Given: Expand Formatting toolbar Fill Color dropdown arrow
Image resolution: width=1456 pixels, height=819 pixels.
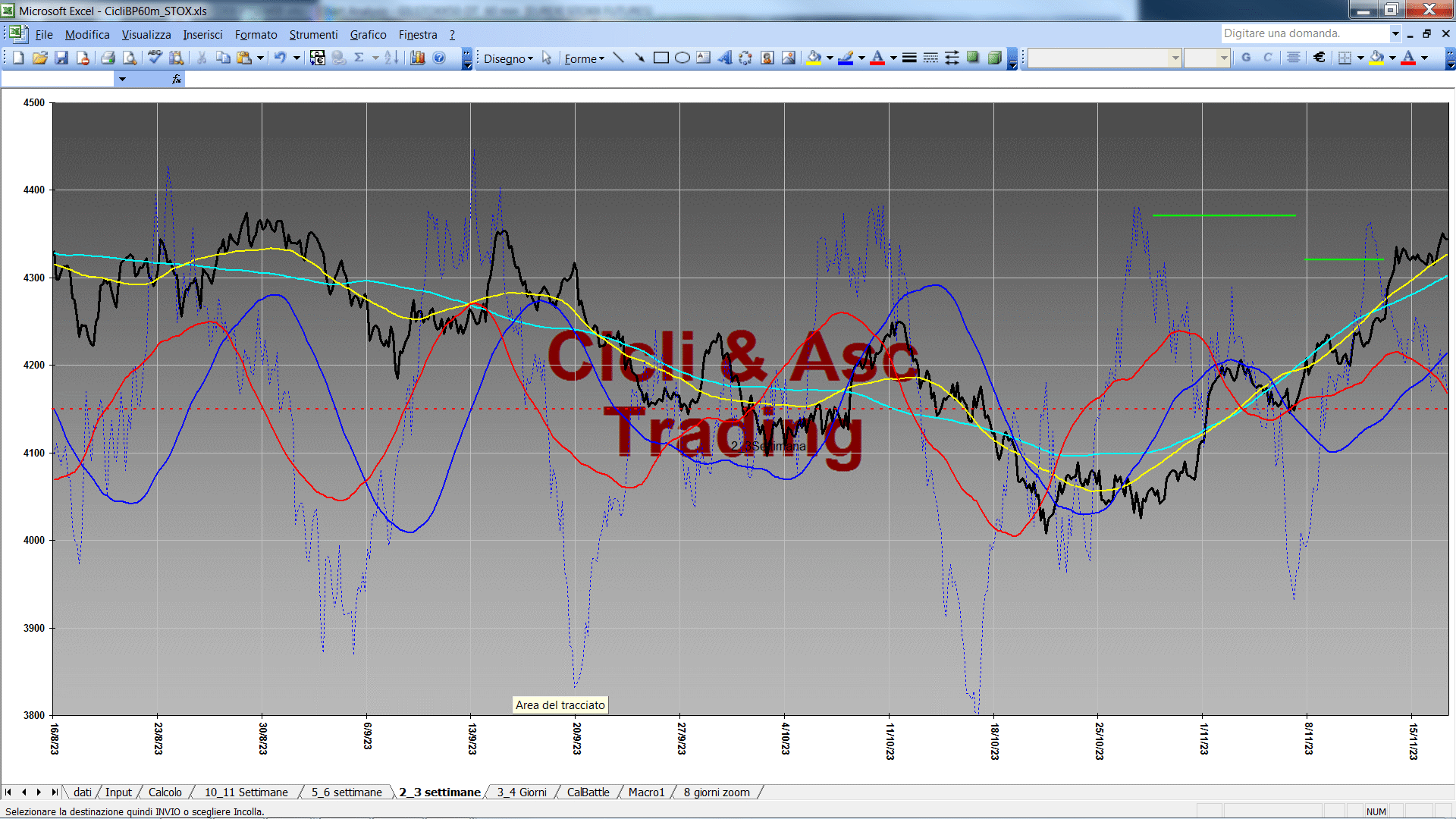Looking at the screenshot, I should point(1392,58).
